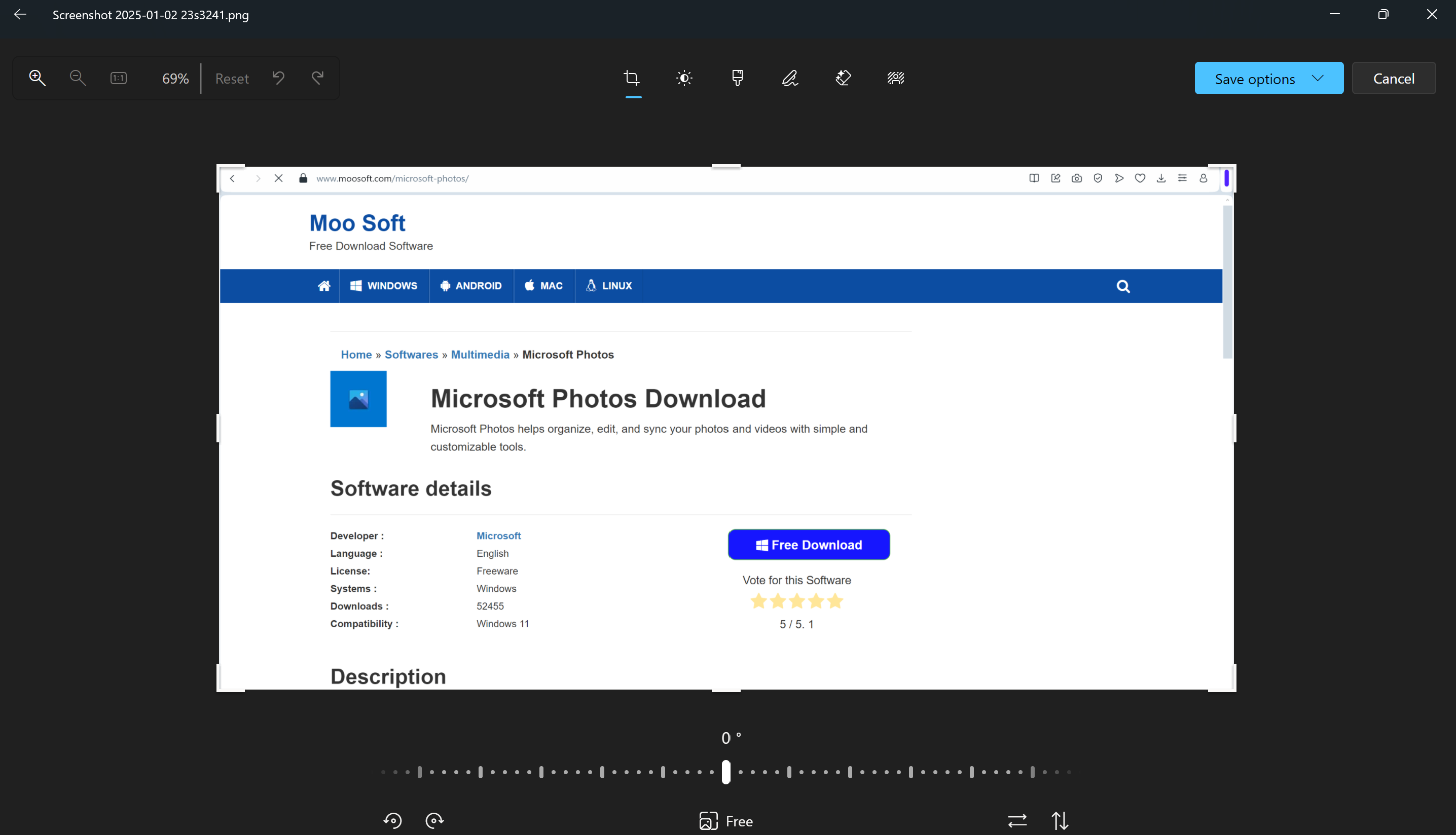Click the Microsoft Photos app thumbnail

[x=358, y=399]
